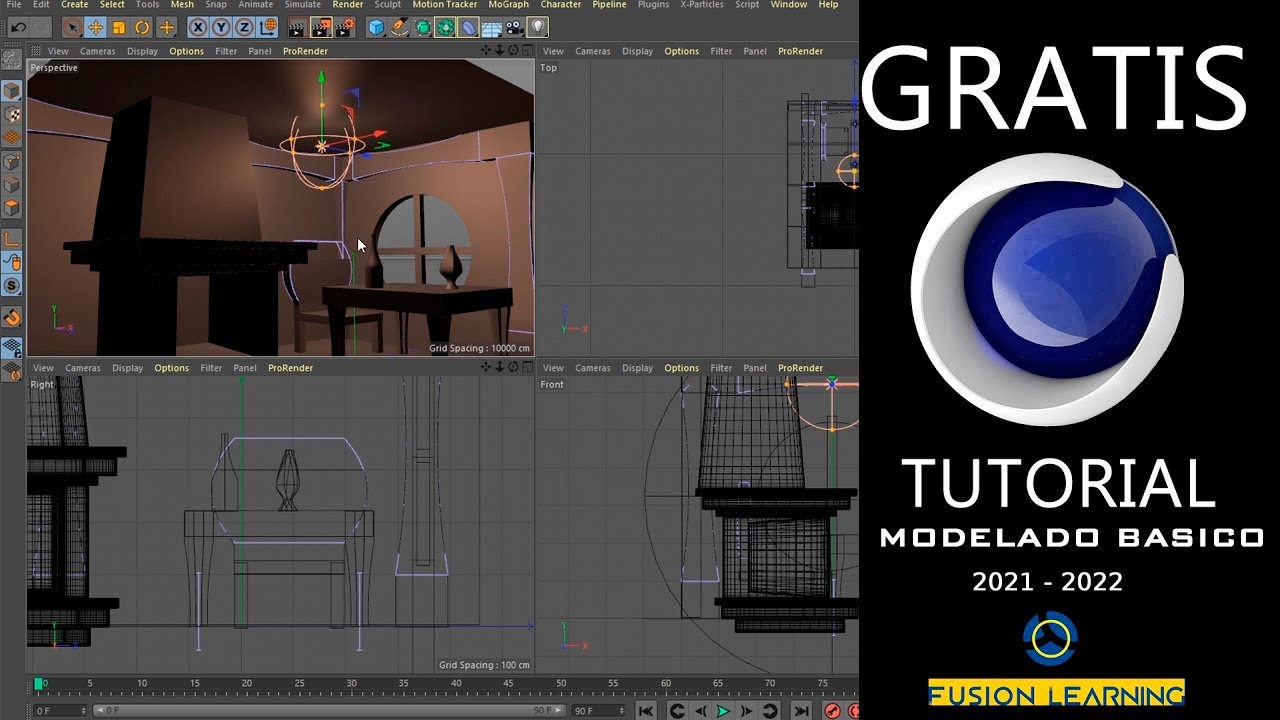Screen dimensions: 1280x720
Task: Click the Workplane mode orange grid icon
Action: pyautogui.click(x=12, y=138)
